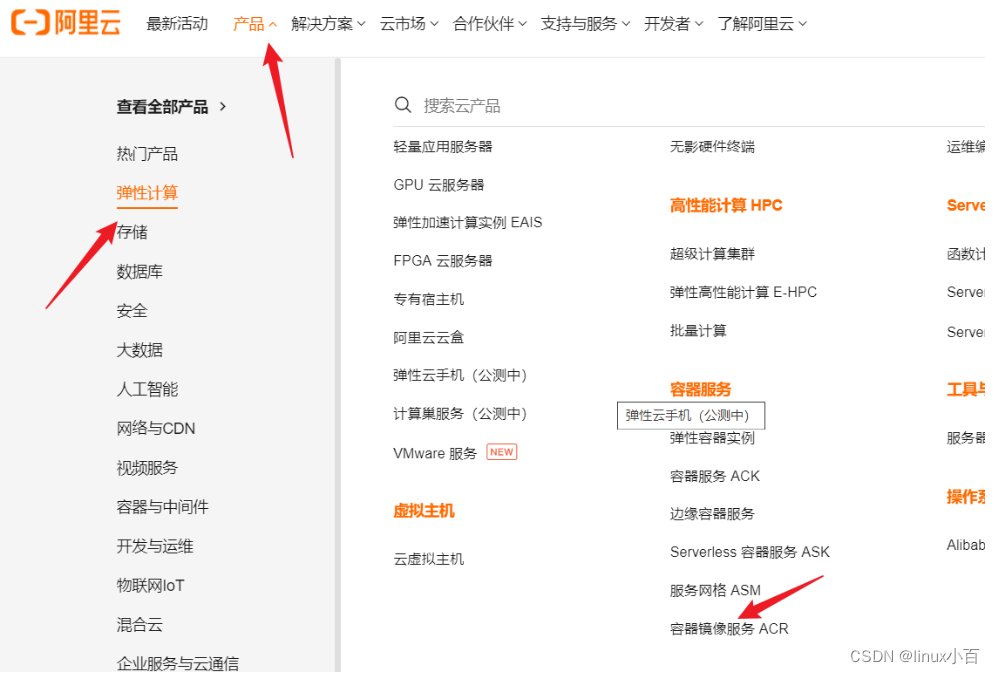This screenshot has height=674, width=995.
Task: Open FPGA 云服务器
Action: pyautogui.click(x=443, y=260)
